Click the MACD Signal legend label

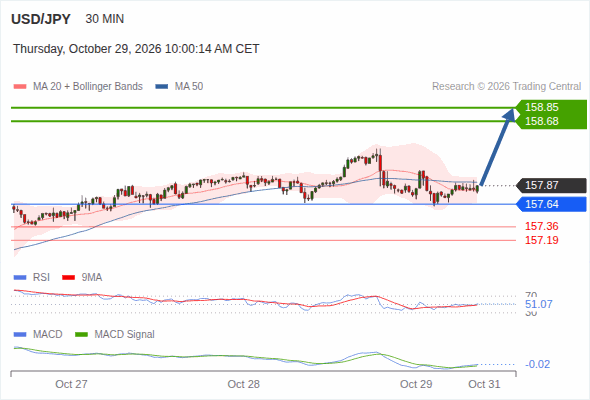coord(125,335)
